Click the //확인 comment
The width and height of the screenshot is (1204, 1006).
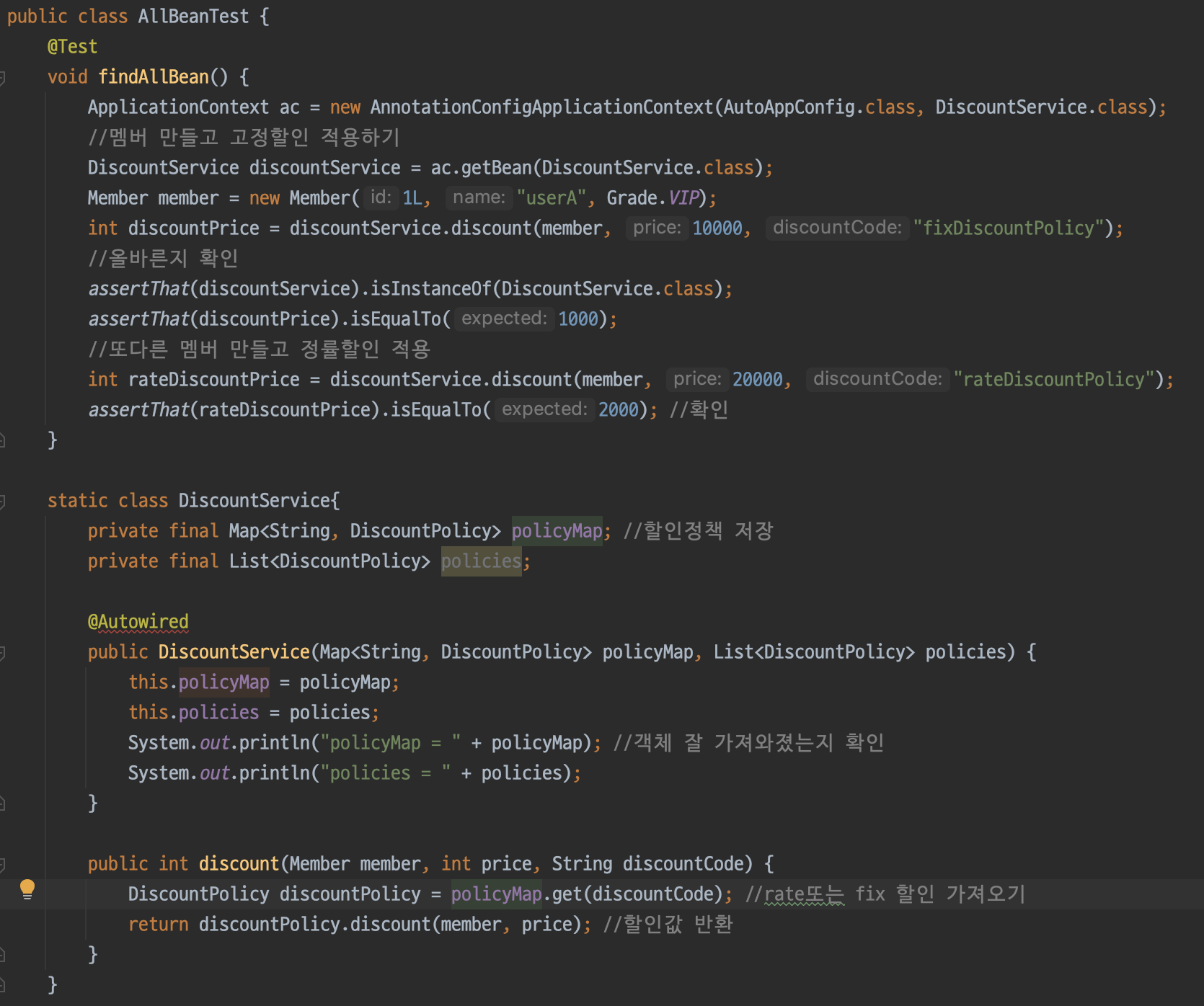pyautogui.click(x=699, y=410)
